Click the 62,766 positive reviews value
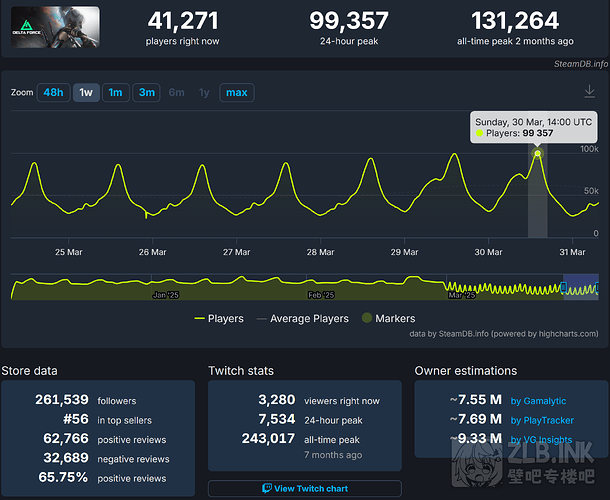Screen dimensions: 610x500 coord(66,439)
